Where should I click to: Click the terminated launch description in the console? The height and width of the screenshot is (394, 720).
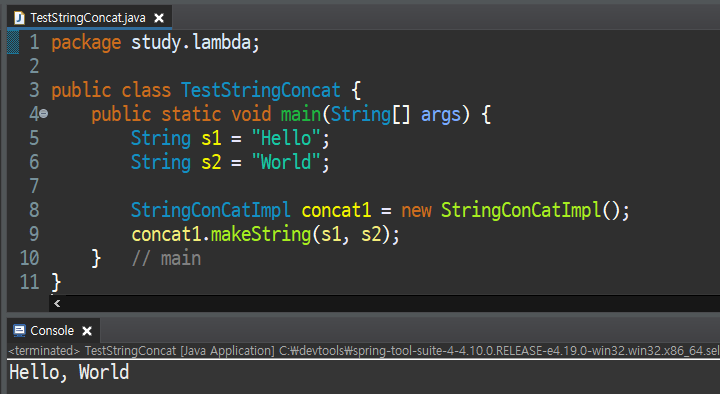pyautogui.click(x=364, y=351)
